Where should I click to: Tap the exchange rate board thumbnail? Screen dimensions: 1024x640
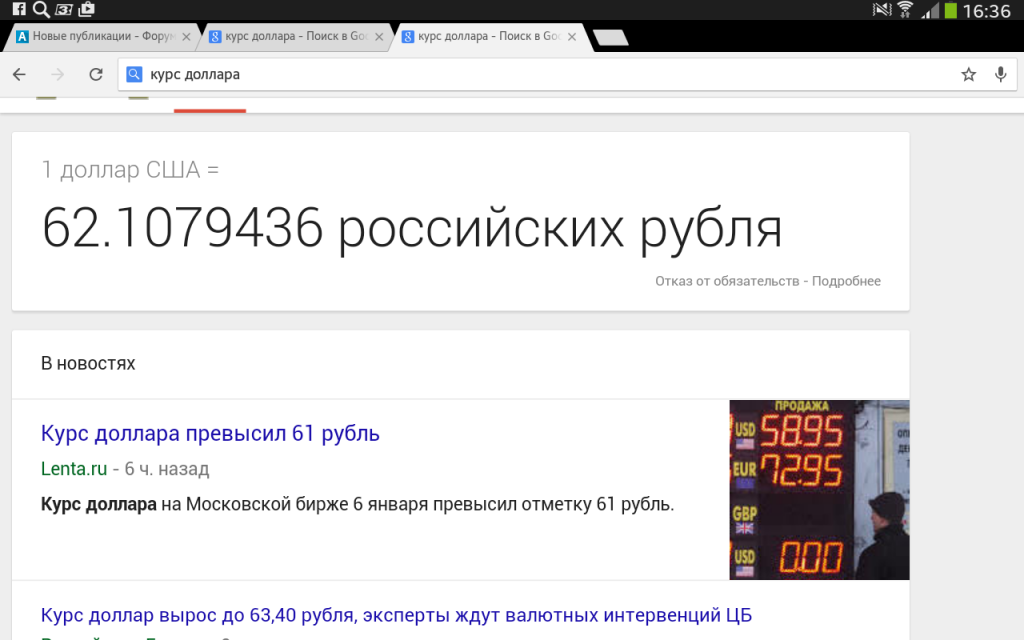point(819,490)
